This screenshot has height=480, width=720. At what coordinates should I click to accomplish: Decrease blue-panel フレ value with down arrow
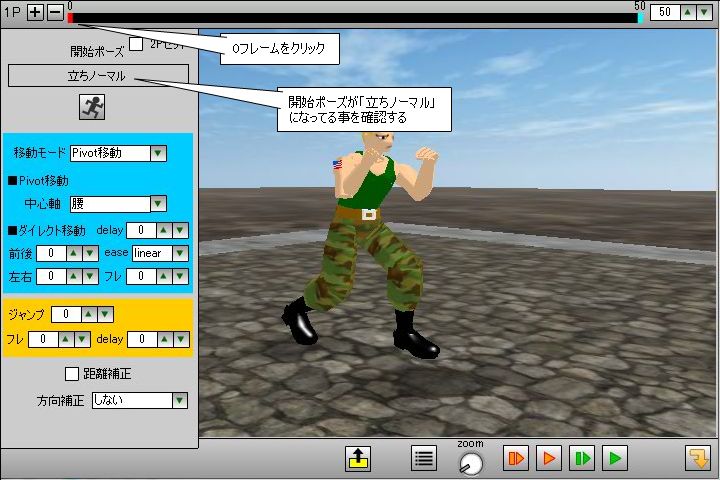(180, 276)
